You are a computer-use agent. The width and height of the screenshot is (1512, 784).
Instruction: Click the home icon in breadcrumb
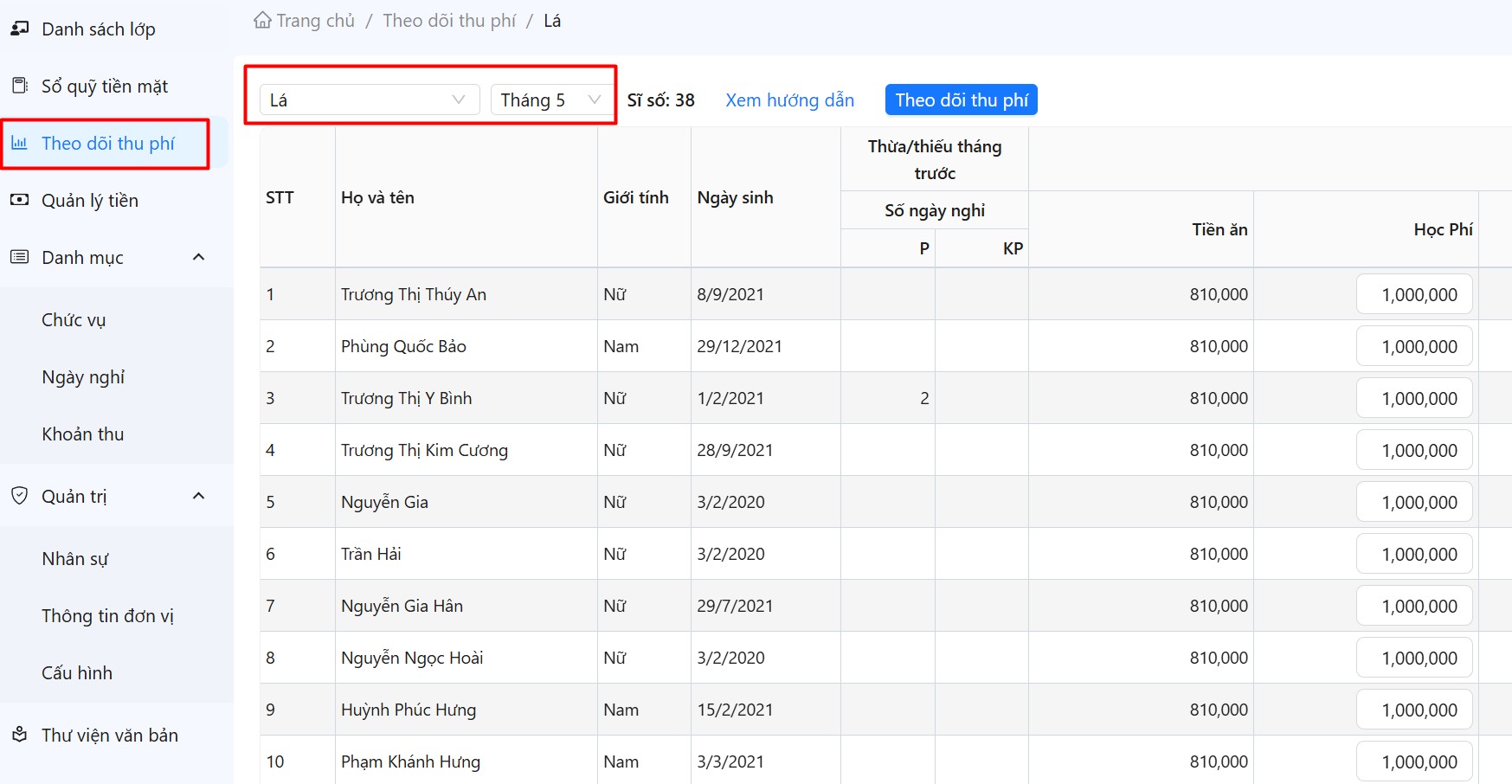[x=262, y=20]
